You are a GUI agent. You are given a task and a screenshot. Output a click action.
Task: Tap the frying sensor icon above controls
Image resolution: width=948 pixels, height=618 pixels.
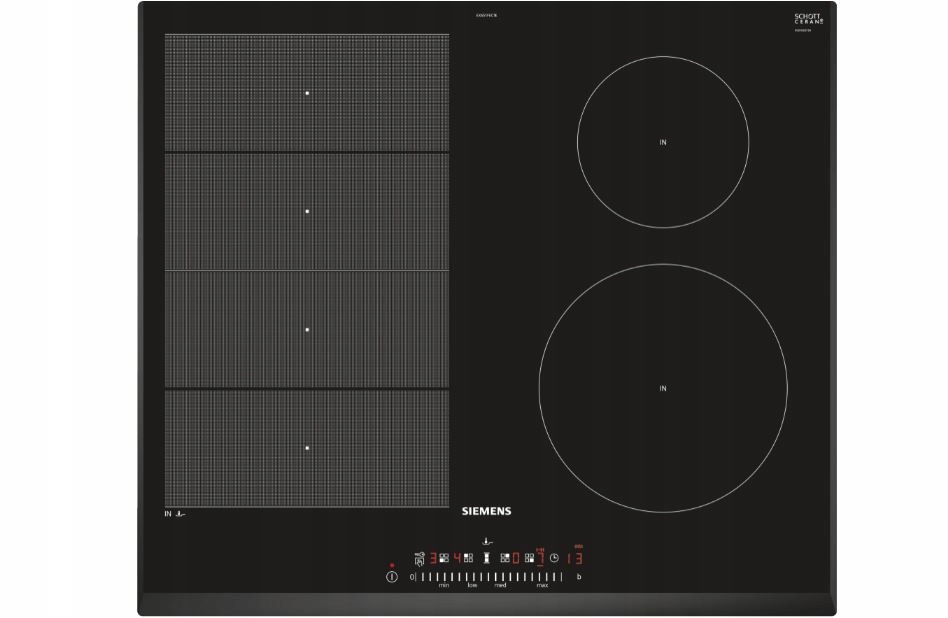point(487,541)
